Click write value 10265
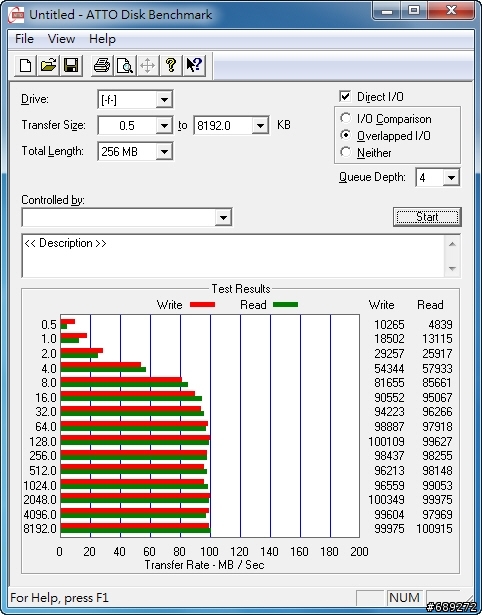 point(389,324)
